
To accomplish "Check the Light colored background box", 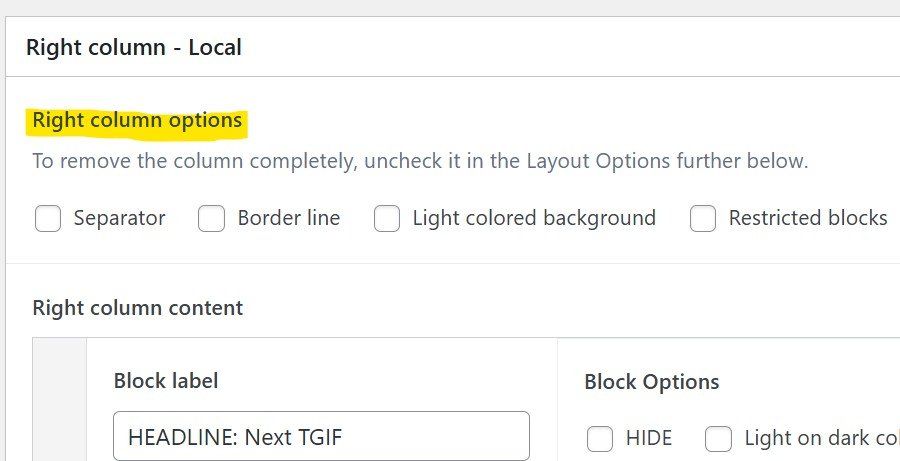I will [x=387, y=218].
